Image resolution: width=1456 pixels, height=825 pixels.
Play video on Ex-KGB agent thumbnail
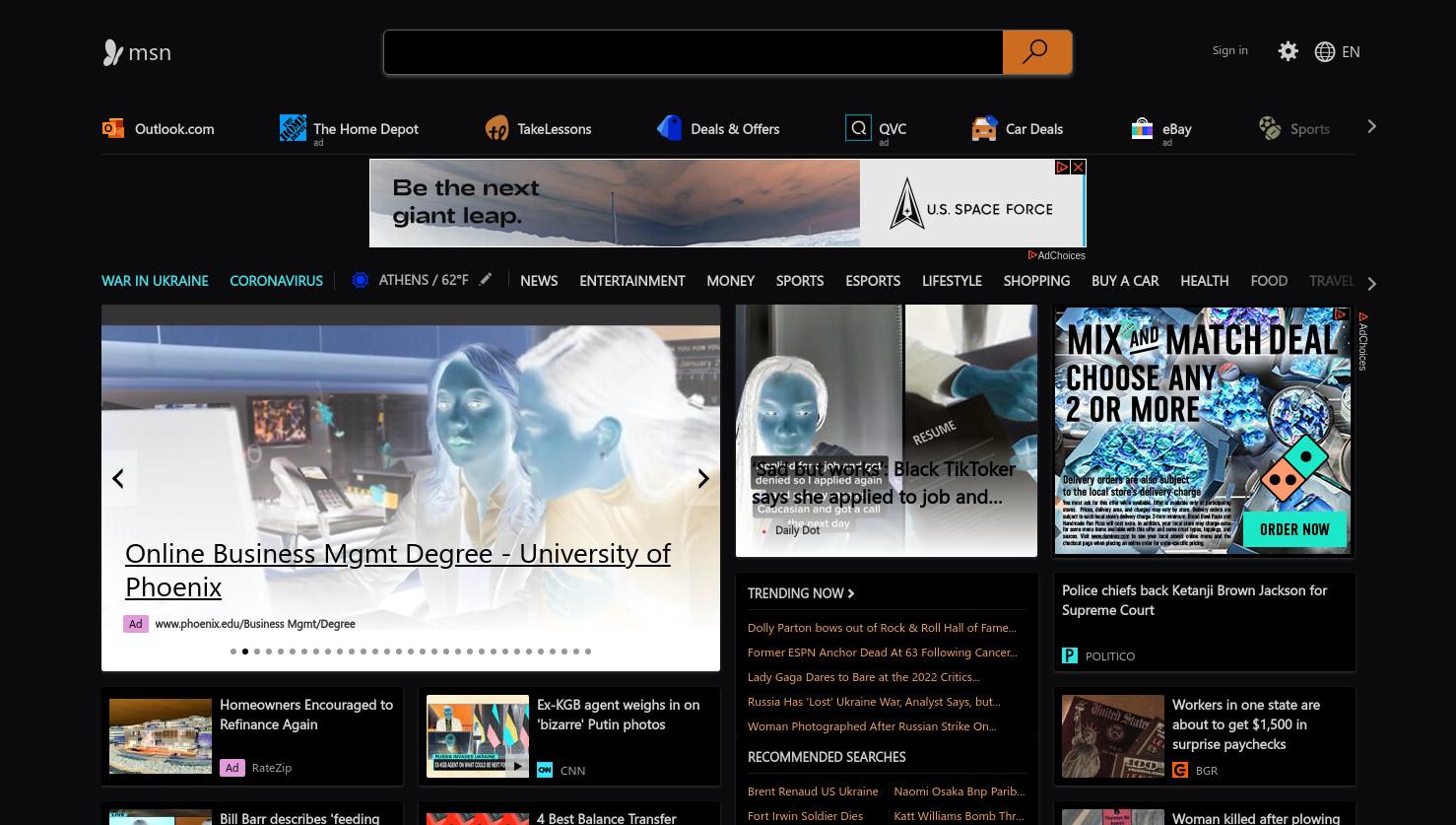click(x=517, y=766)
